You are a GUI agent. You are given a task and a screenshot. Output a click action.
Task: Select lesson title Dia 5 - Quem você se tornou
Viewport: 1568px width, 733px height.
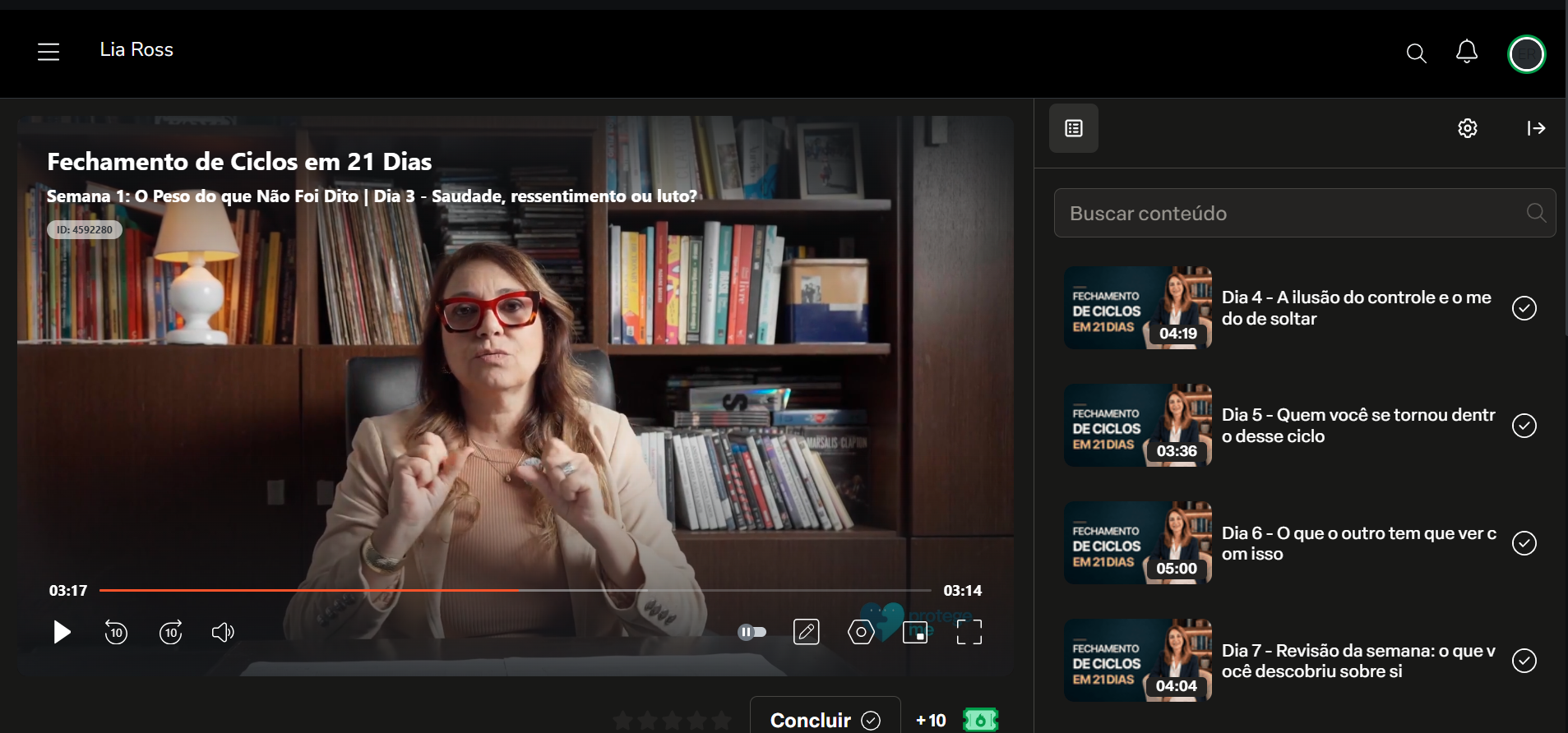(1358, 426)
